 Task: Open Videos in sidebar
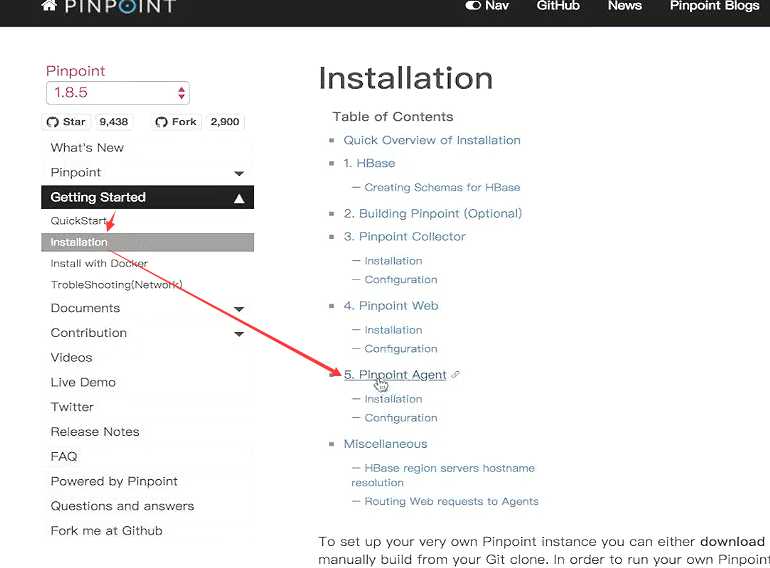pos(71,358)
